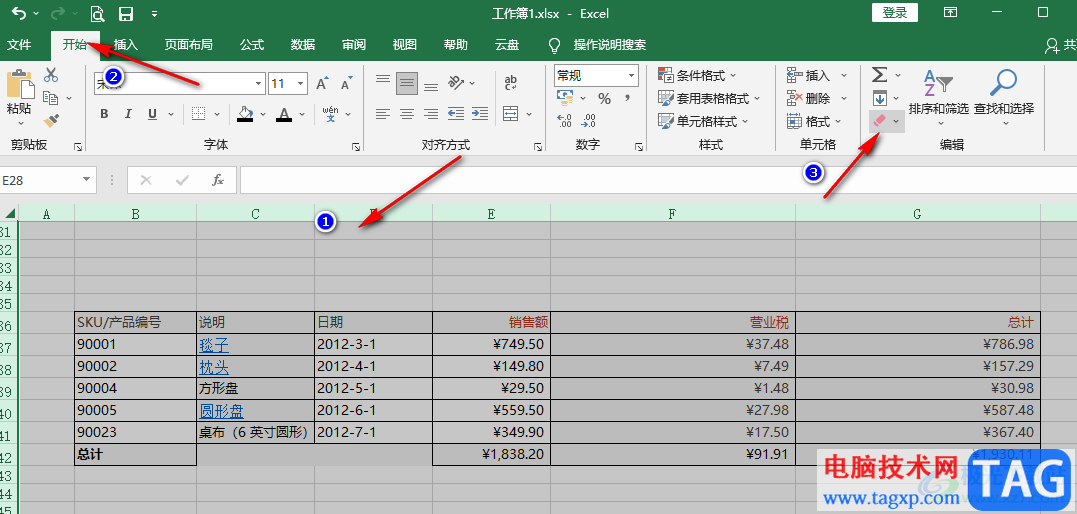1077x514 pixels.
Task: Click the Orientation text-angle icon
Action: [x=455, y=82]
